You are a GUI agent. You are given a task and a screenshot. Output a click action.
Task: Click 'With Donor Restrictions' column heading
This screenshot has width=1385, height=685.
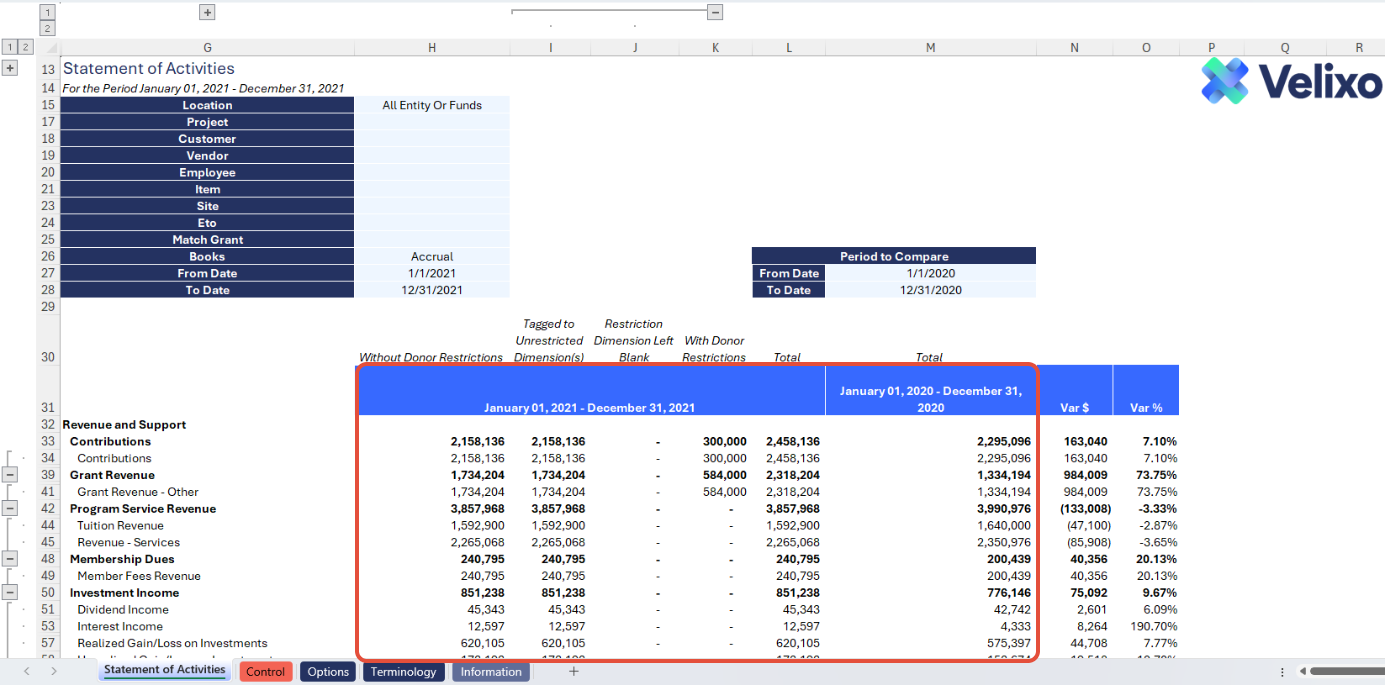click(x=714, y=349)
